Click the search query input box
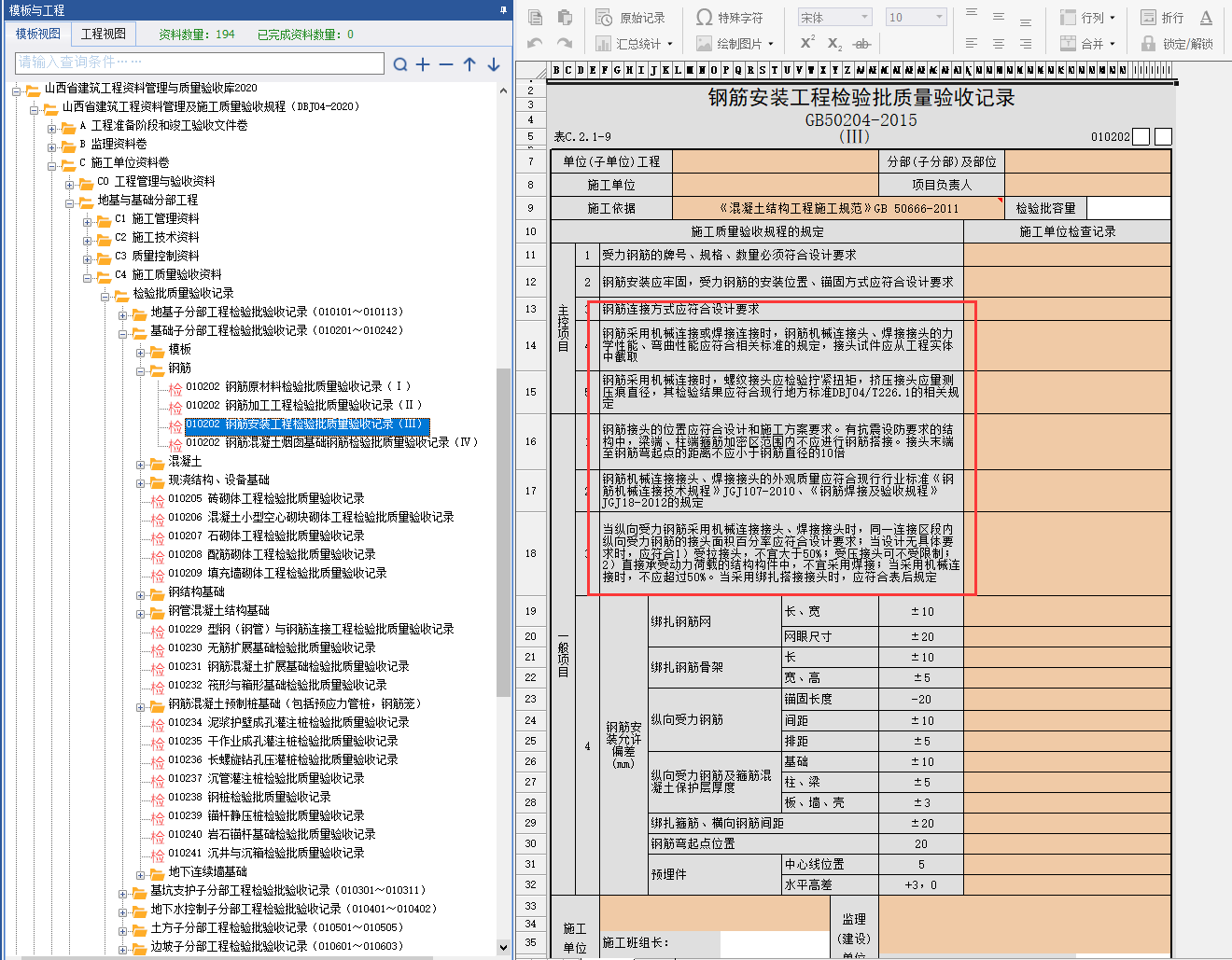Image resolution: width=1232 pixels, height=960 pixels. click(200, 63)
